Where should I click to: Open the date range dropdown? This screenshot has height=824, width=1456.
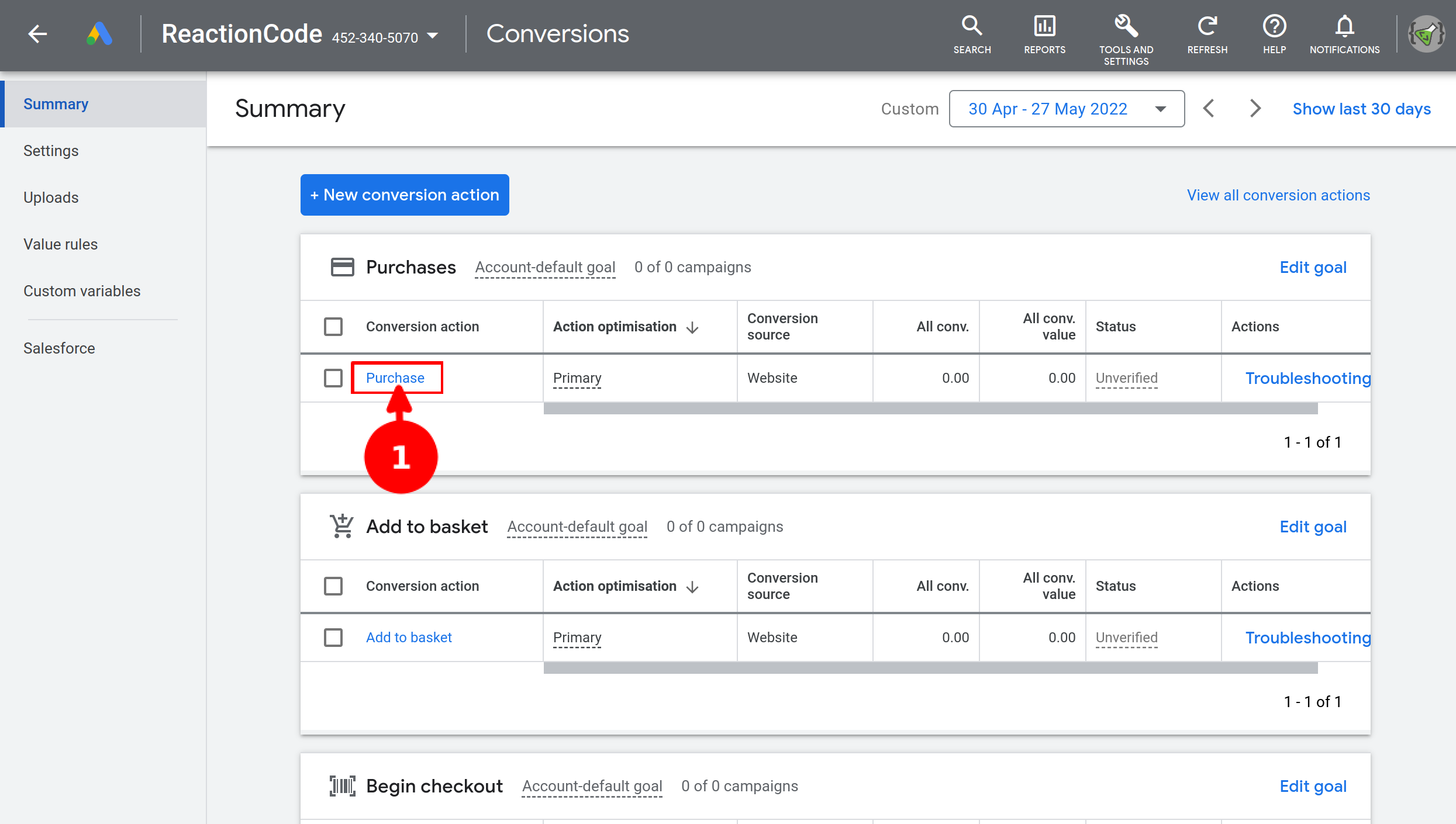click(x=1067, y=109)
